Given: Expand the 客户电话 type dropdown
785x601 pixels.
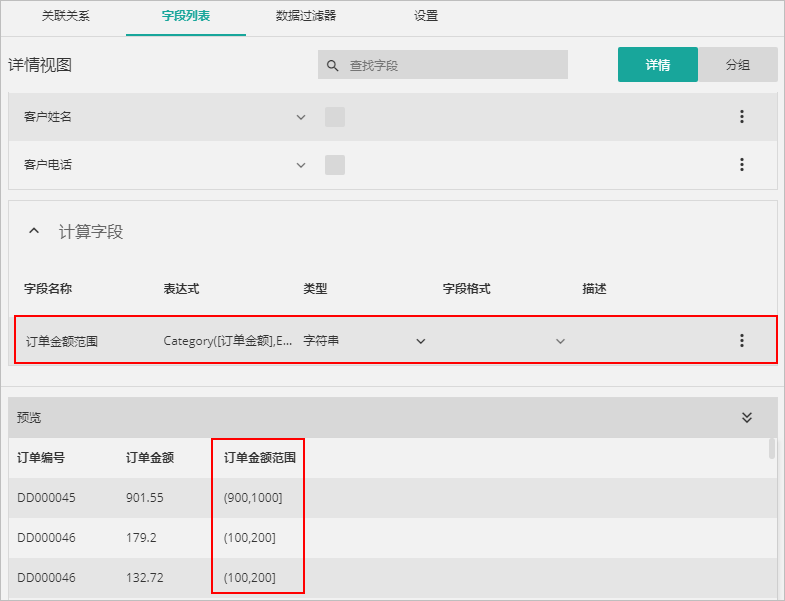Looking at the screenshot, I should pos(301,165).
